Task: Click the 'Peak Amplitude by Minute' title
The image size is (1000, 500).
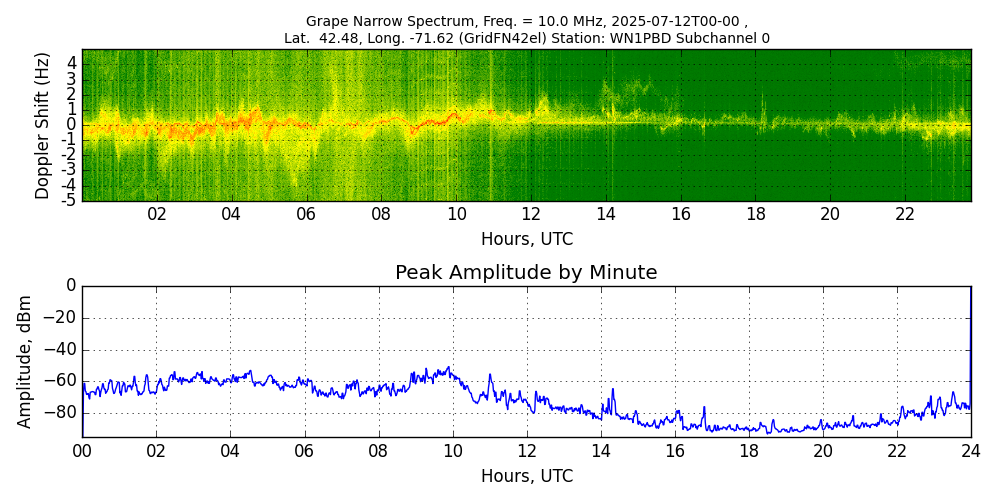Action: pyautogui.click(x=526, y=273)
